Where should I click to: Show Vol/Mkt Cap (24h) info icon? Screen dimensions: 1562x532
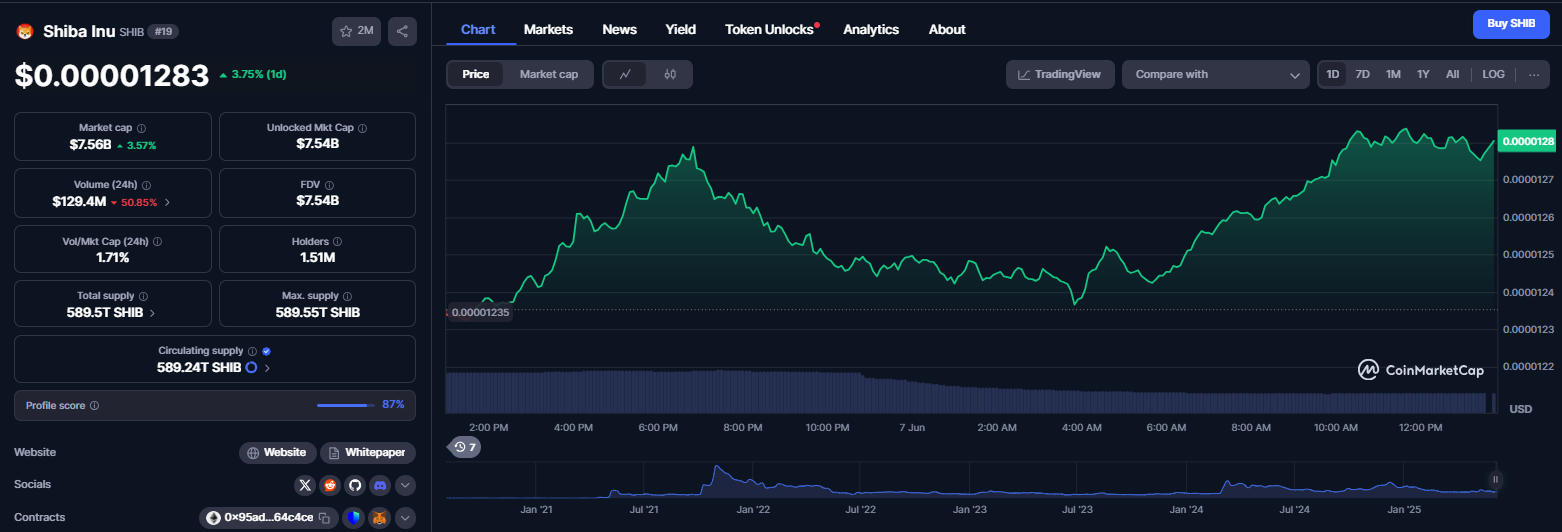click(x=157, y=241)
